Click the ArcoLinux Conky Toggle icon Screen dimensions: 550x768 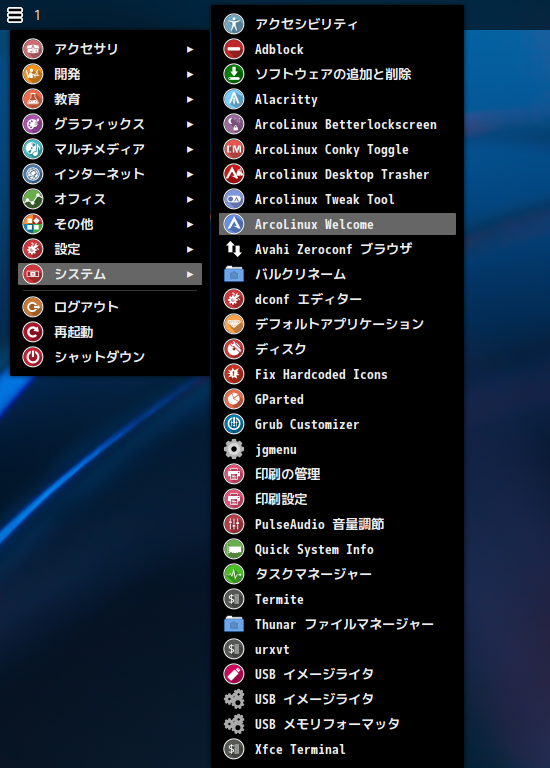tap(234, 149)
